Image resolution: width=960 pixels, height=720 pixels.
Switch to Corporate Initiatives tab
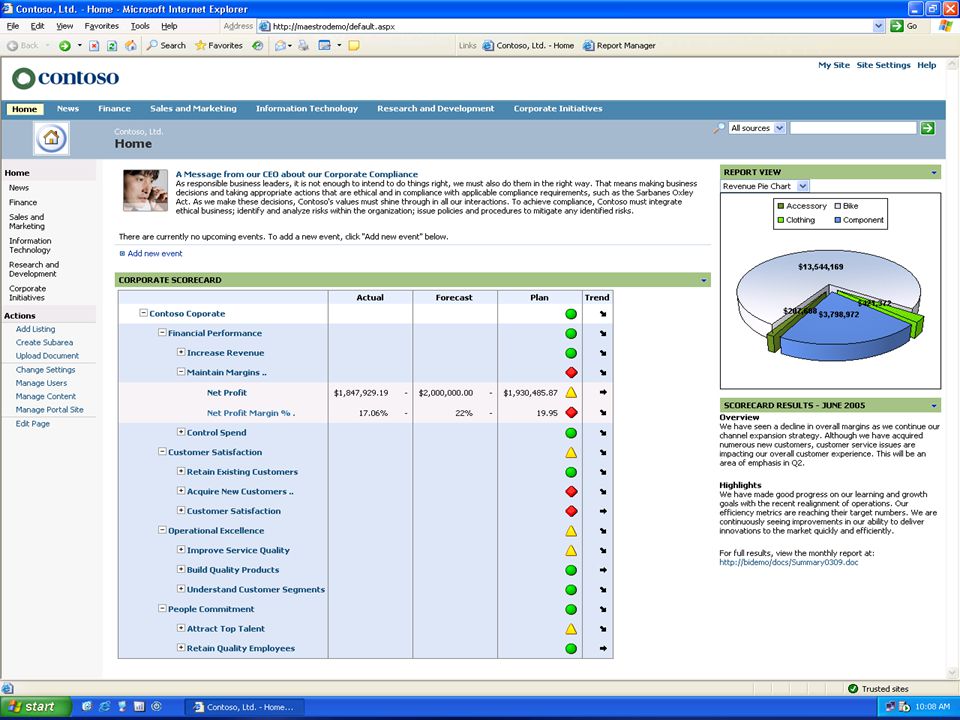pyautogui.click(x=558, y=108)
